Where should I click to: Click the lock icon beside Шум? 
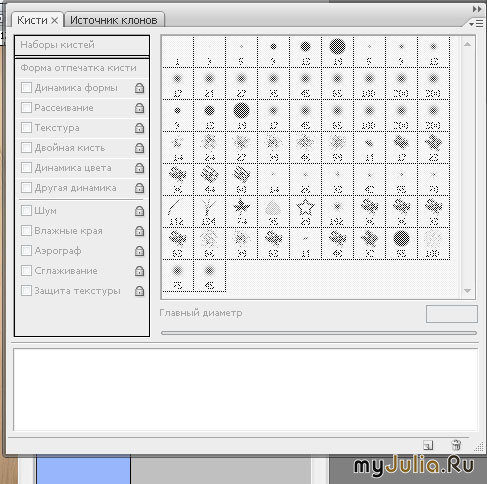pyautogui.click(x=139, y=211)
